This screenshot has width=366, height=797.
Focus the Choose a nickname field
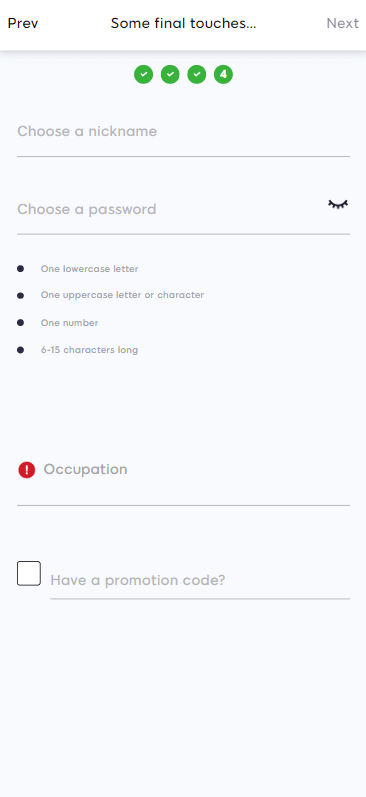coord(184,132)
